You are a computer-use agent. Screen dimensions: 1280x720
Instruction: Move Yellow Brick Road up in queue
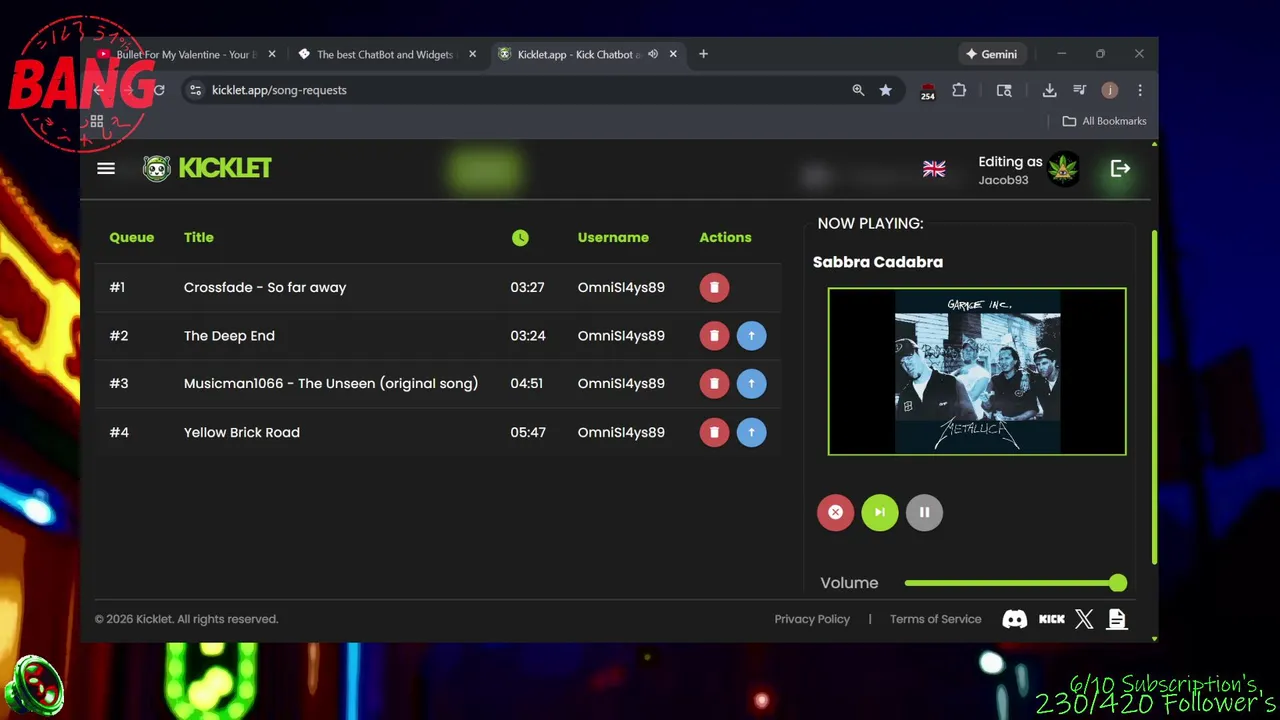[x=751, y=432]
